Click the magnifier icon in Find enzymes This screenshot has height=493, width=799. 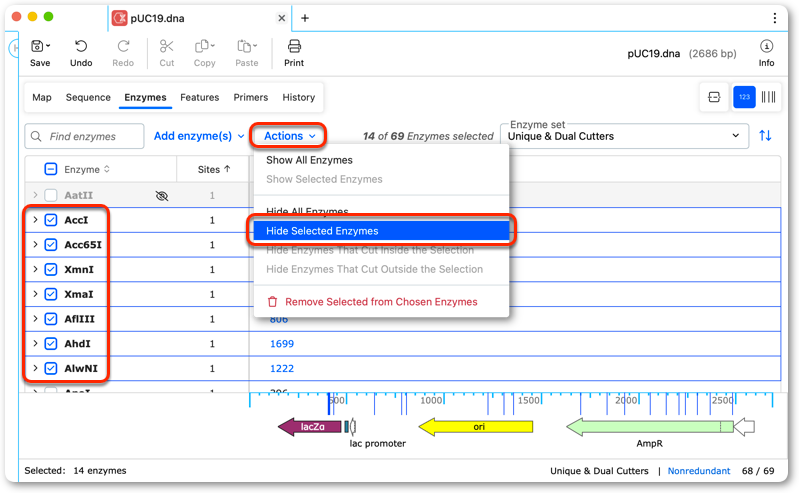tap(36, 136)
